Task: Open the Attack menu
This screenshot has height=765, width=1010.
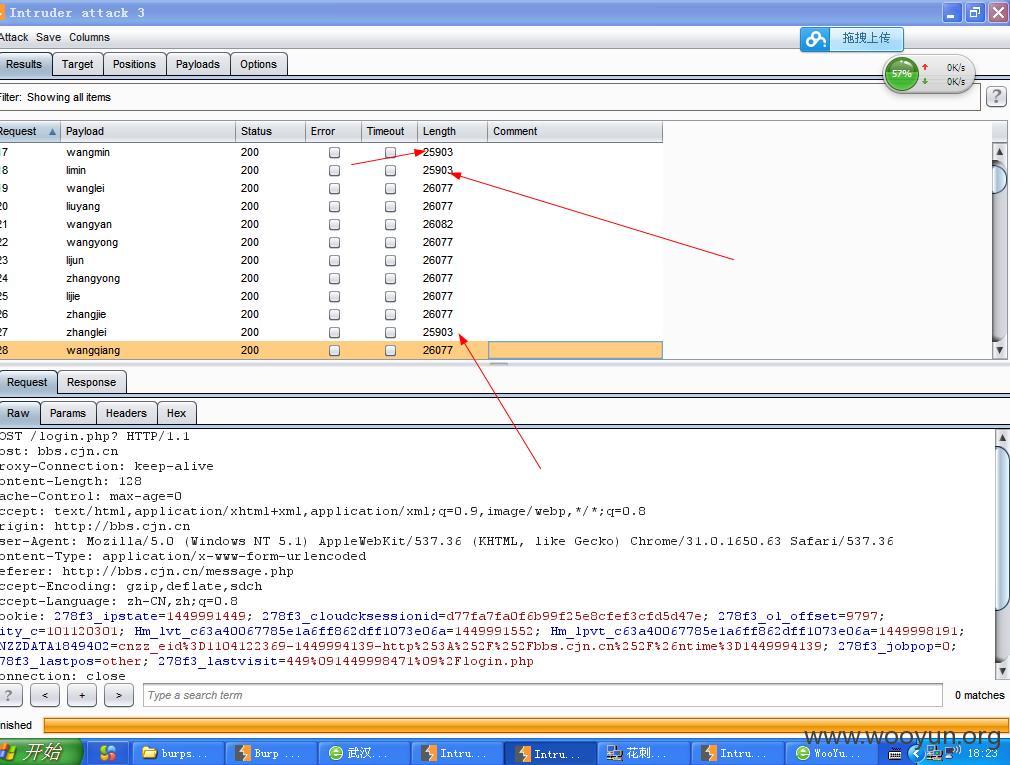Action: pos(14,37)
